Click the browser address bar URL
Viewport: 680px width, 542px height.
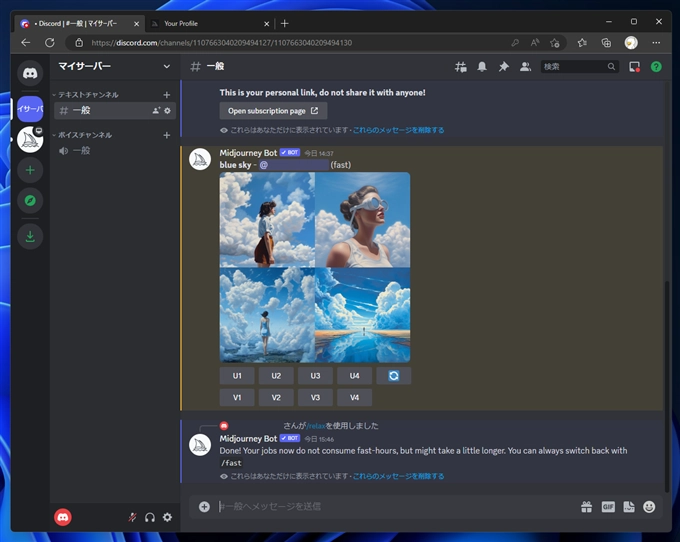(222, 42)
